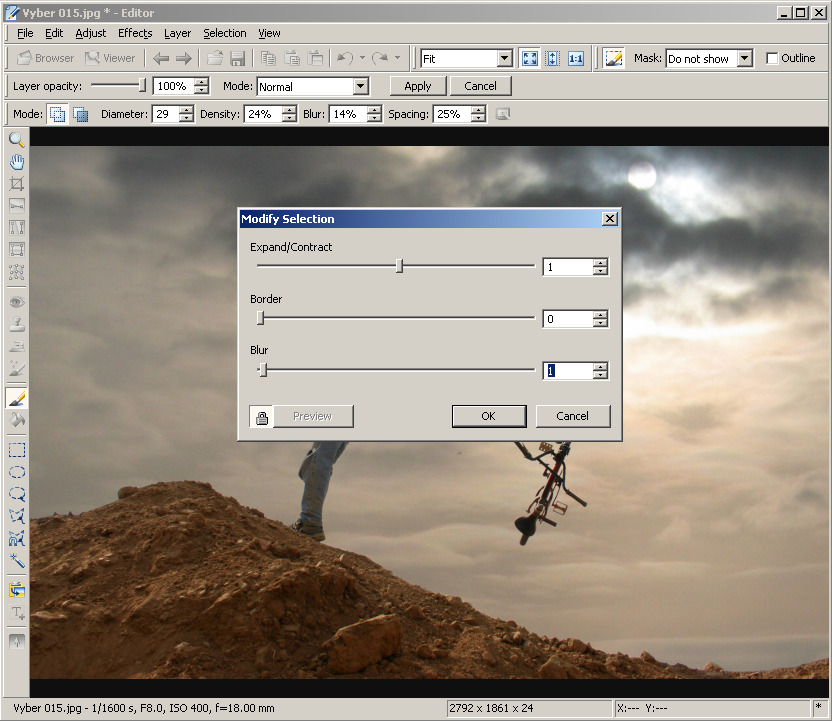Choose the Rectangular selection tool
This screenshot has height=721, width=832.
point(17,450)
